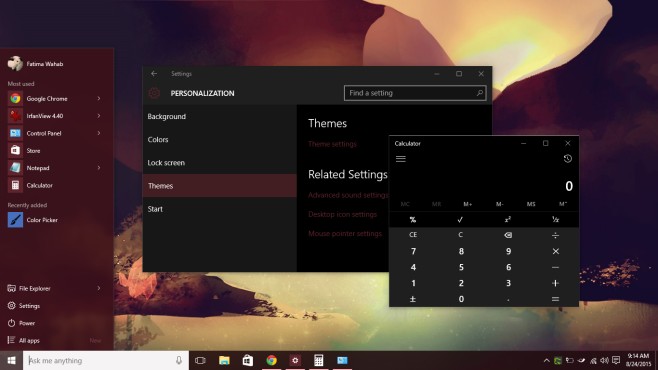Open Mouse pointer settings link
The image size is (658, 370).
click(x=345, y=233)
